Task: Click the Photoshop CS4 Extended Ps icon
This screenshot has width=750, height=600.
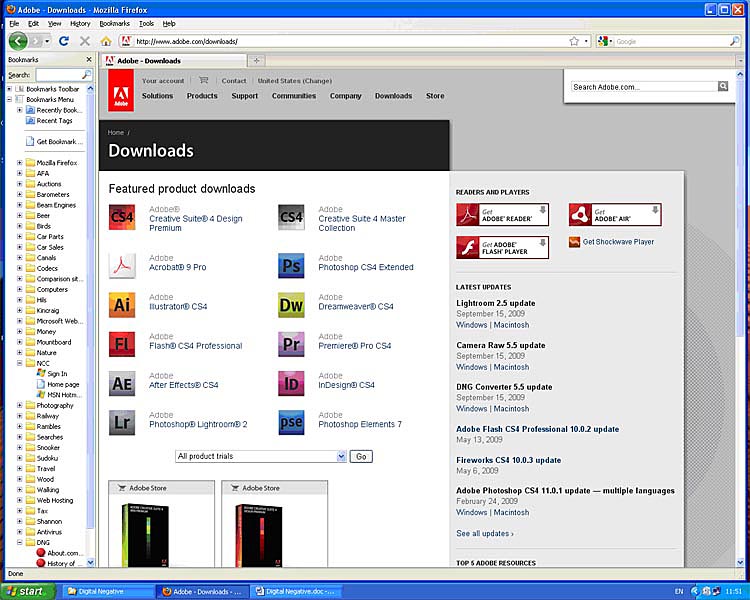Action: [290, 265]
